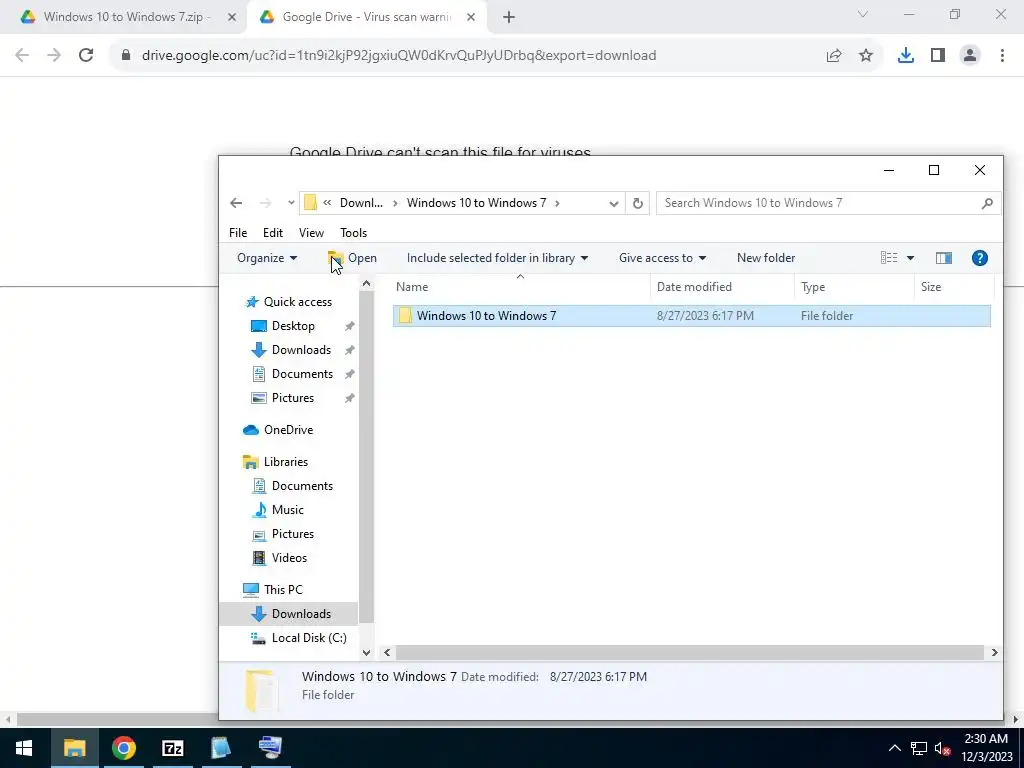Click 7-Zip icon in taskbar
1024x768 pixels.
pyautogui.click(x=172, y=748)
